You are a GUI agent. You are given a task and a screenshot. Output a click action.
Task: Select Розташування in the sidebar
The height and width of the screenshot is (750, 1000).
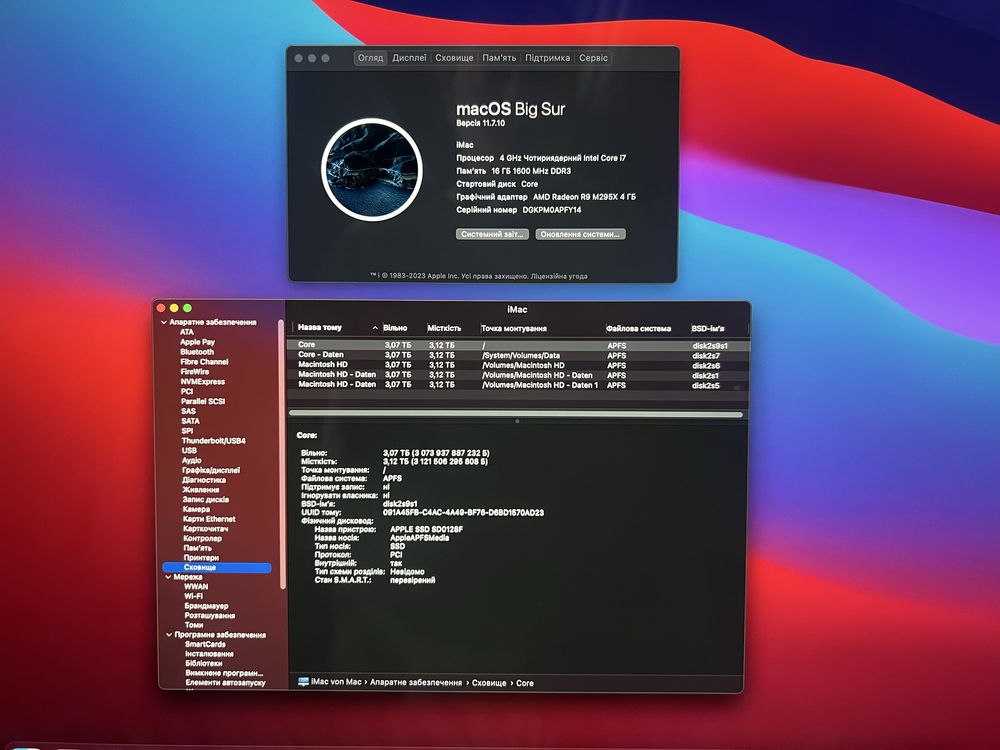coord(210,615)
